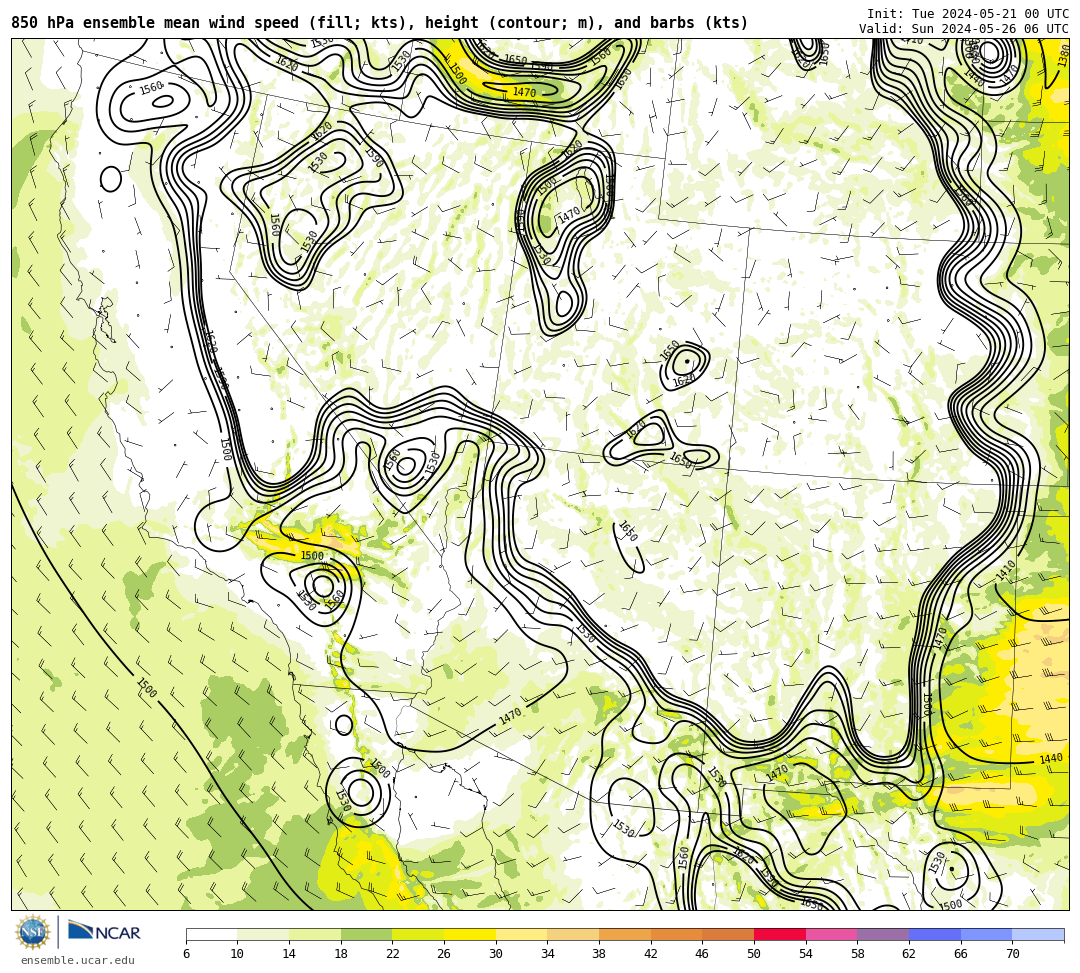Pick the light green 14–18 kts segment
Viewport: 1080px width, 973px height.
[x=315, y=934]
